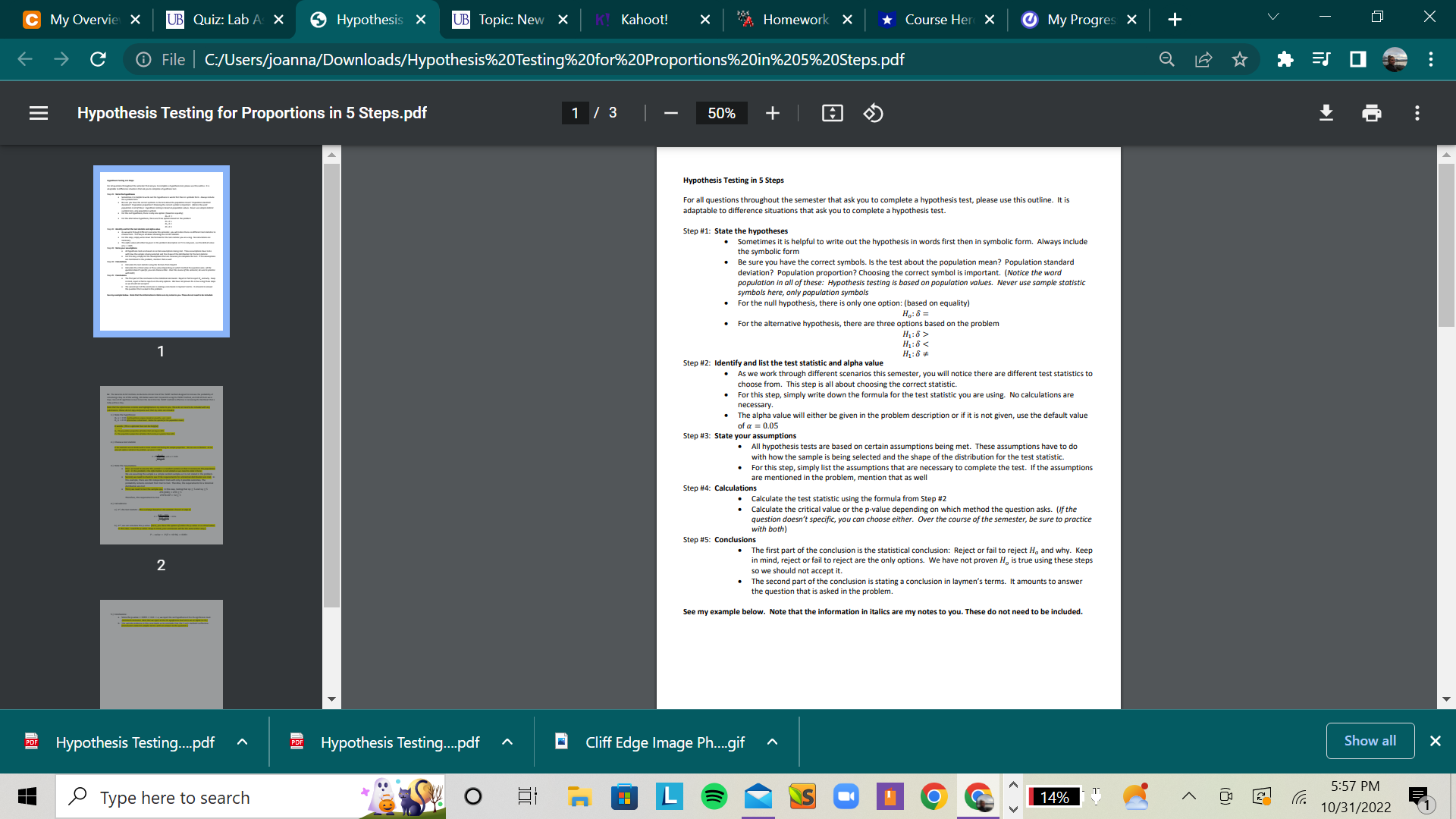Reload the current page
This screenshot has height=819, width=1456.
point(98,59)
